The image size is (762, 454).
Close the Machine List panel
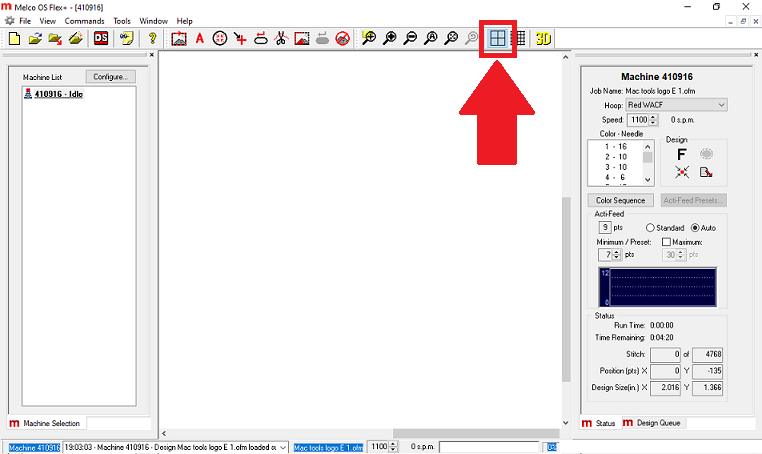point(152,55)
